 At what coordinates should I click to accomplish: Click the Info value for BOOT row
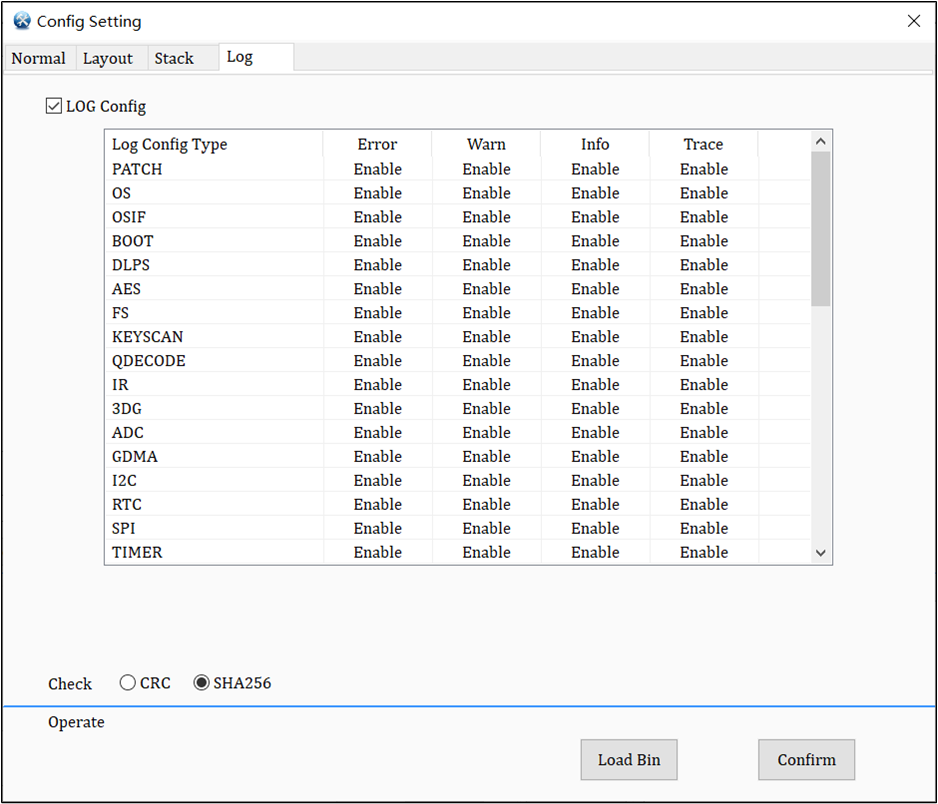pos(595,241)
